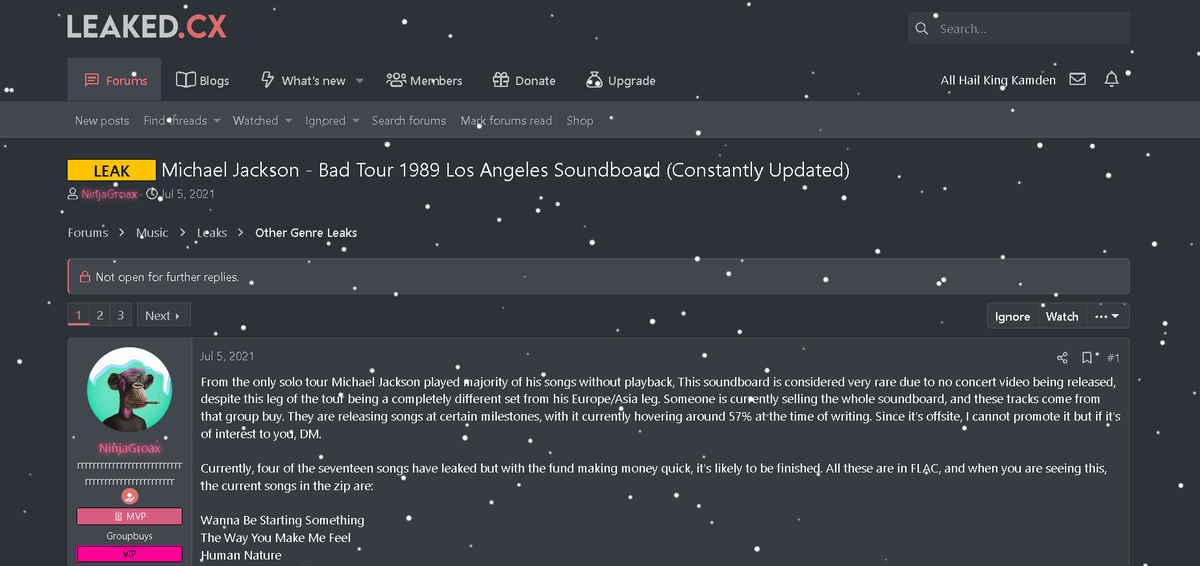The height and width of the screenshot is (566, 1200).
Task: Open NinjaGroax username under avatar
Action: point(130,449)
